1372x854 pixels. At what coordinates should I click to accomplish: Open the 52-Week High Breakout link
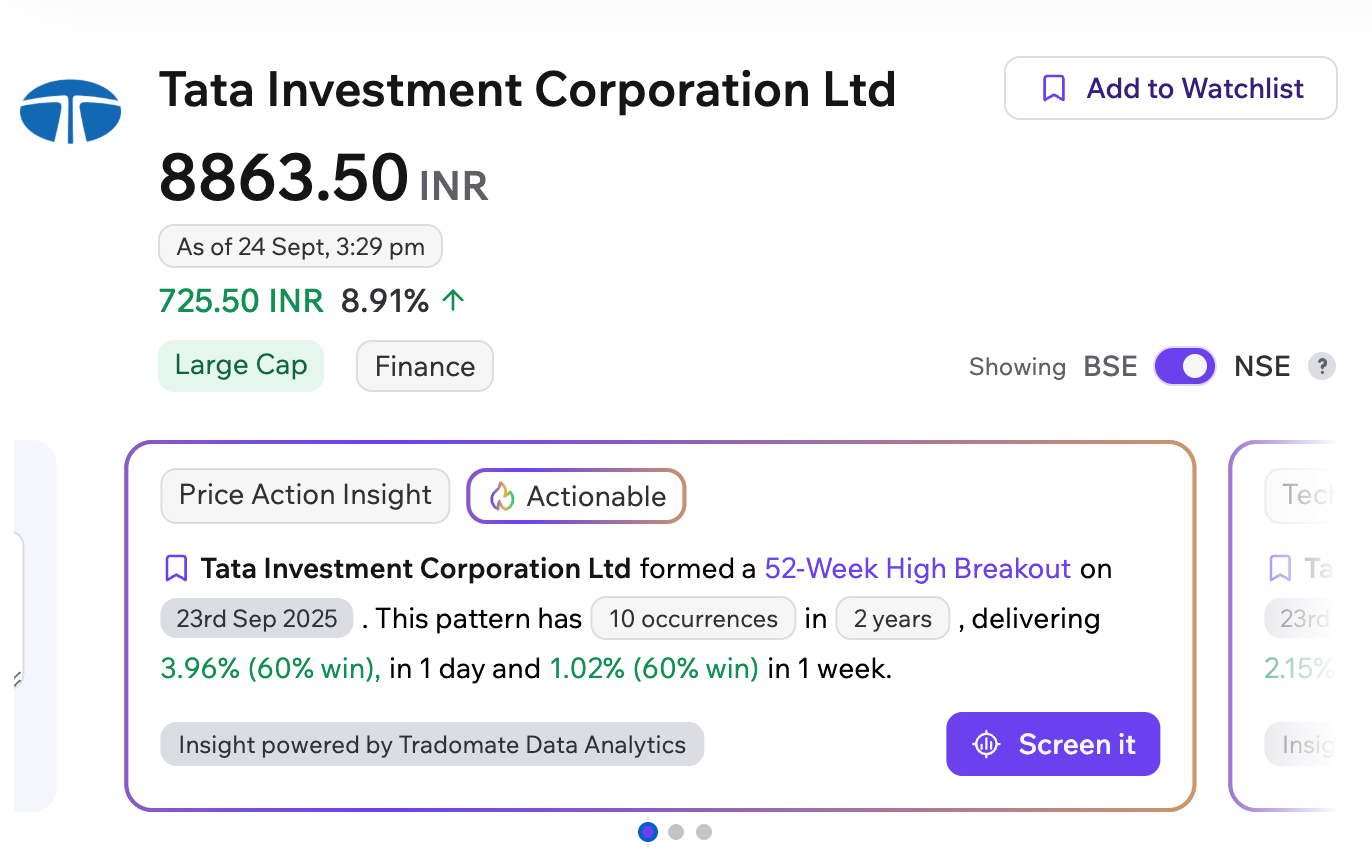pos(917,569)
